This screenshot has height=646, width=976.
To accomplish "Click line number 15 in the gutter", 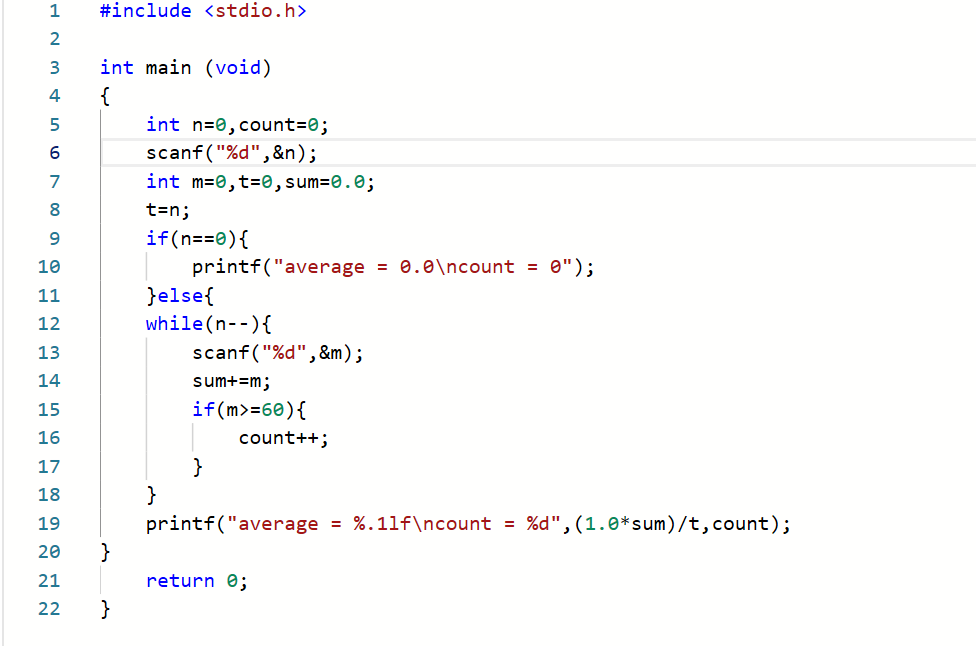I will (49, 410).
